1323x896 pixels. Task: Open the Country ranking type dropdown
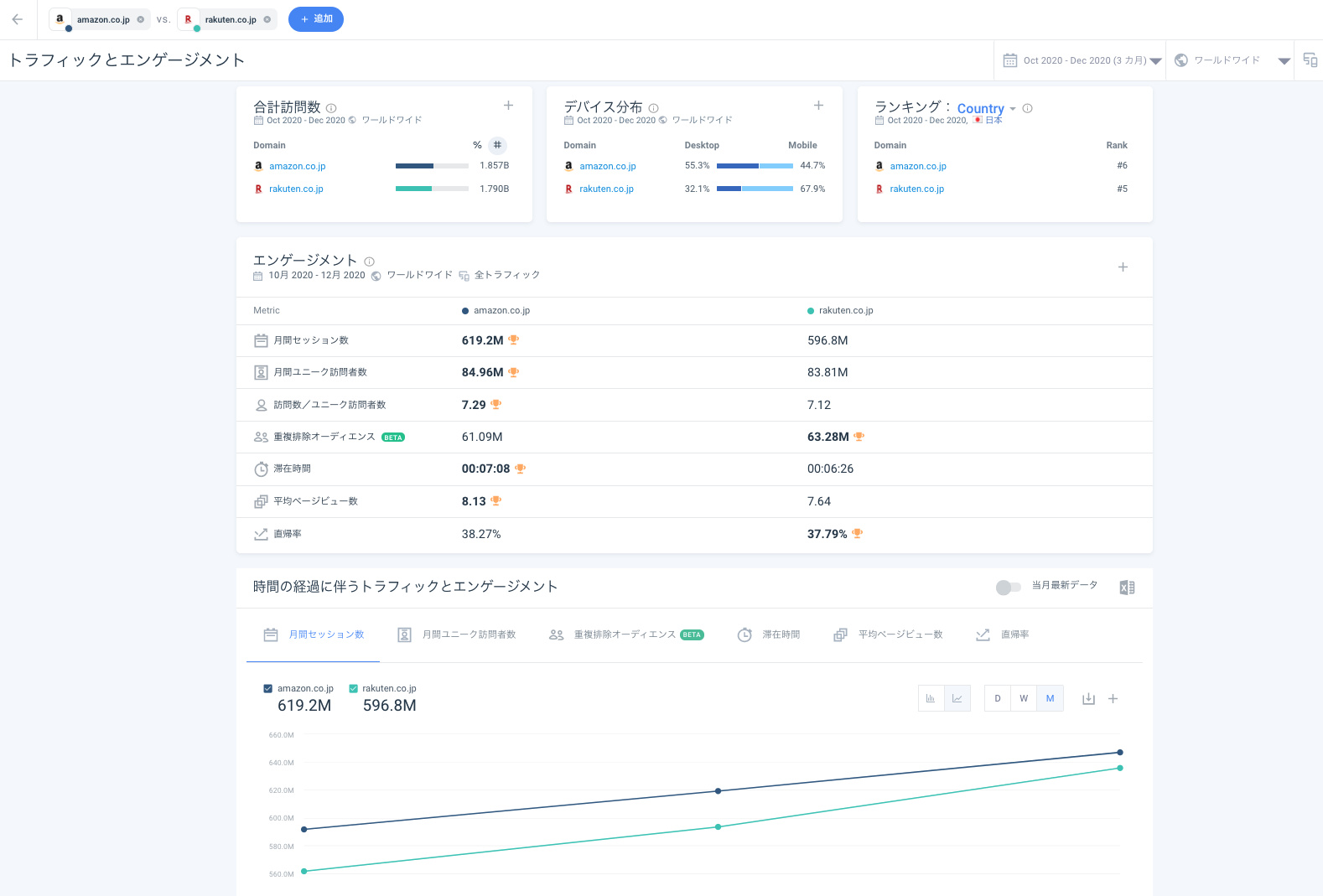[986, 109]
